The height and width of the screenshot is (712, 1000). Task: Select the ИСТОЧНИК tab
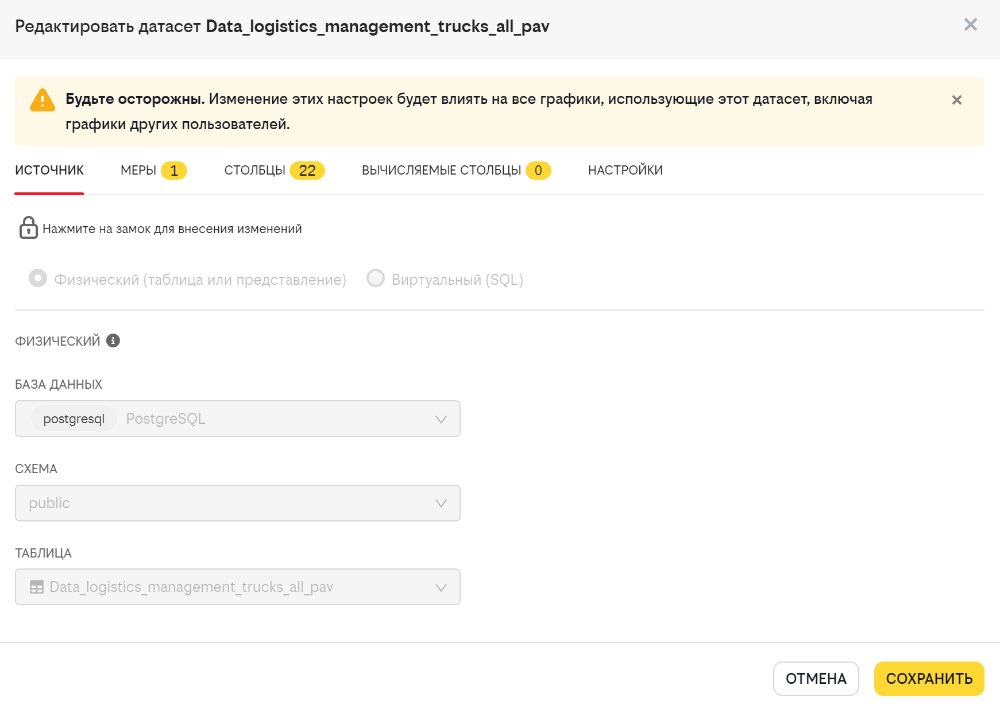coord(49,170)
